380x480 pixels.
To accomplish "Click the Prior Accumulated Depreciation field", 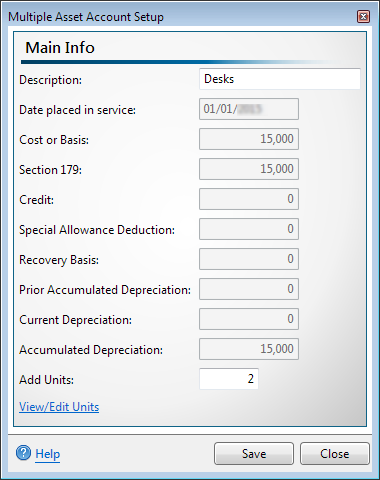I will pos(249,289).
